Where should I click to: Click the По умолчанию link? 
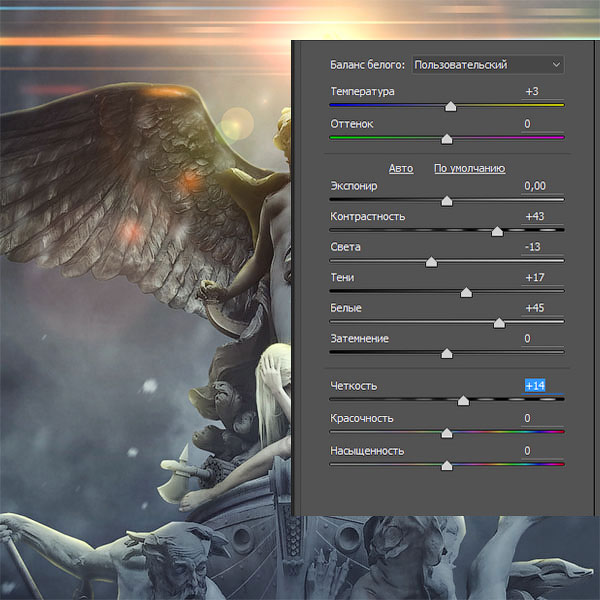[x=470, y=168]
